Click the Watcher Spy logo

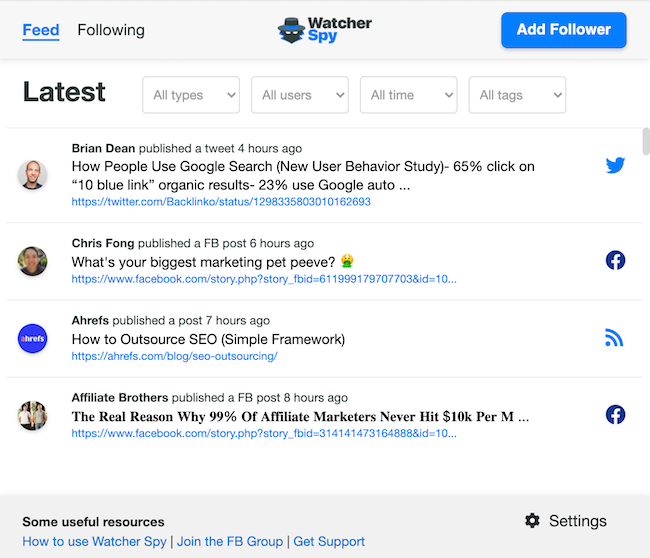tap(325, 30)
